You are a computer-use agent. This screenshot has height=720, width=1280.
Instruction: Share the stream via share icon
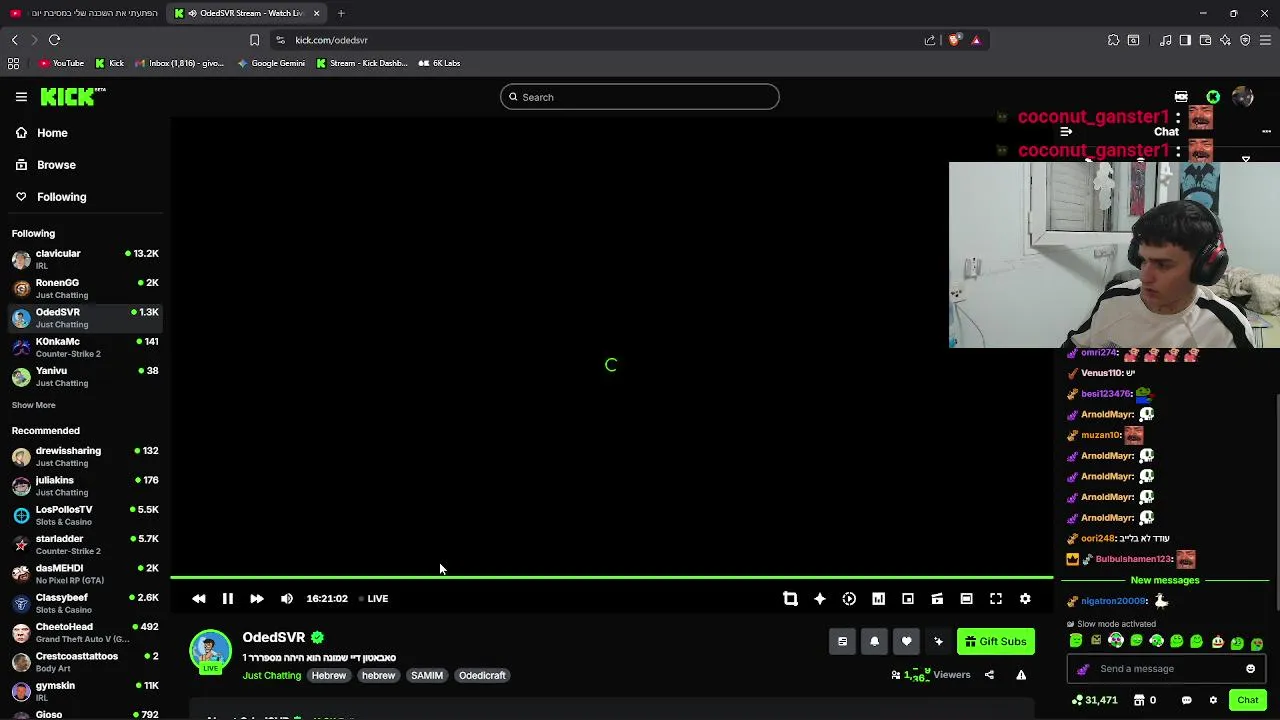(989, 675)
